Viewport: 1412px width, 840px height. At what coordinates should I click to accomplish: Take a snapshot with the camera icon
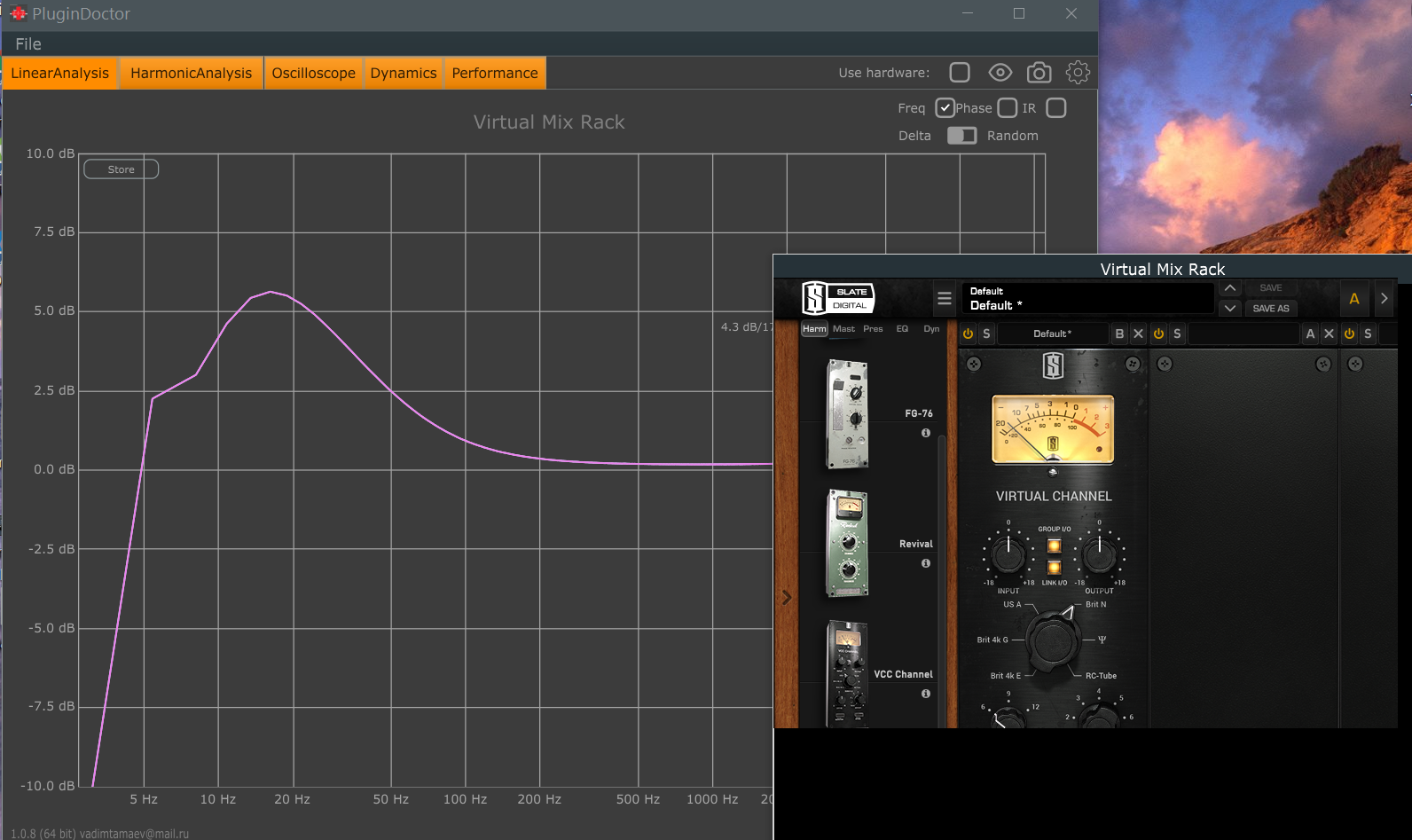1039,73
